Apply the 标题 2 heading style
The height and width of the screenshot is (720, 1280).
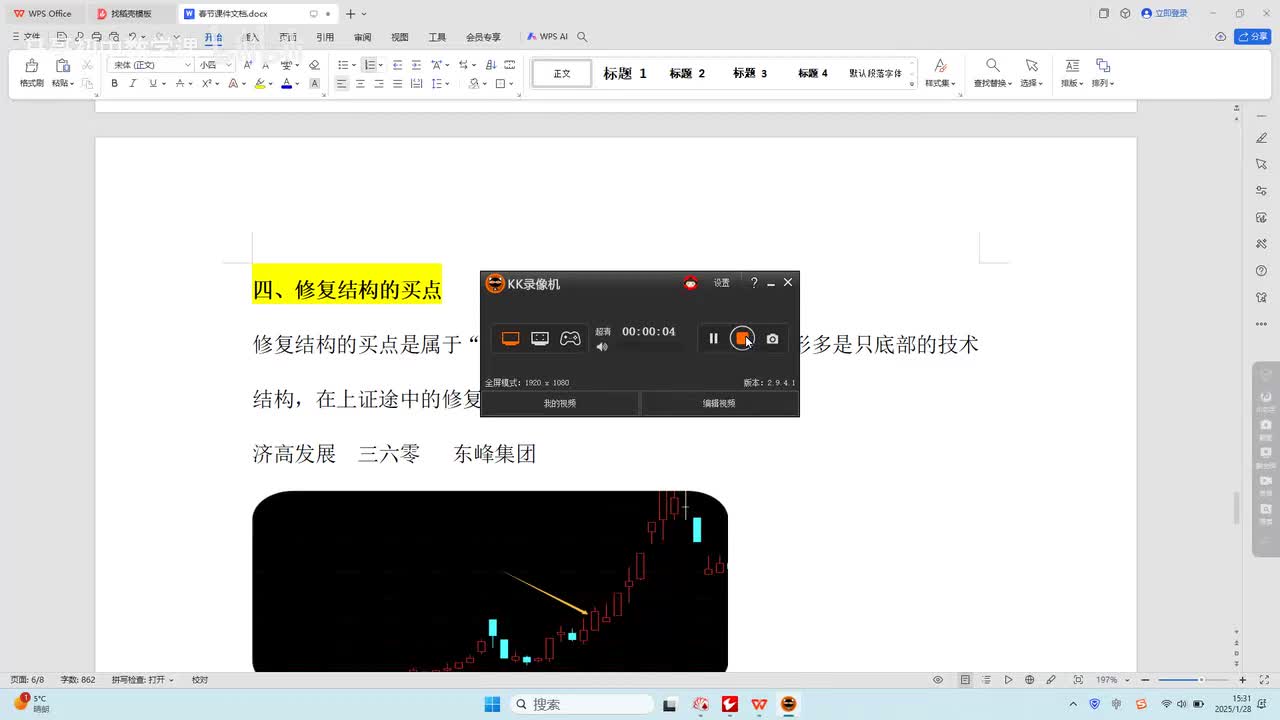tap(687, 73)
